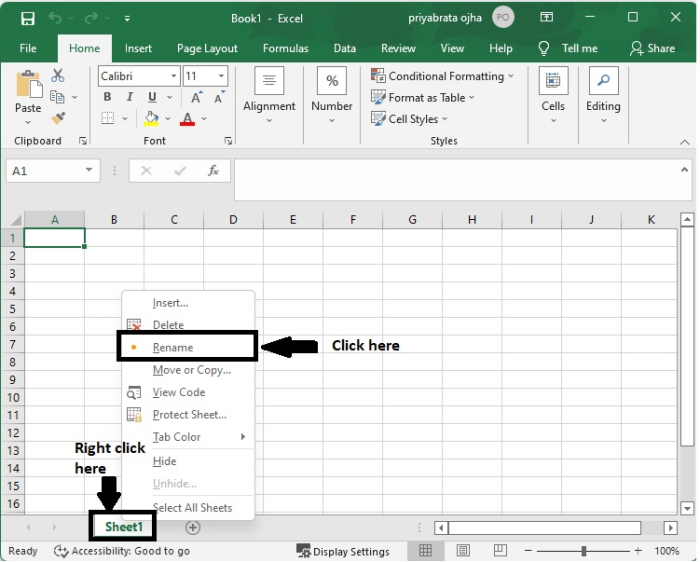Viewport: 700px width, 562px height.
Task: Switch to the Review tab
Action: (x=398, y=48)
